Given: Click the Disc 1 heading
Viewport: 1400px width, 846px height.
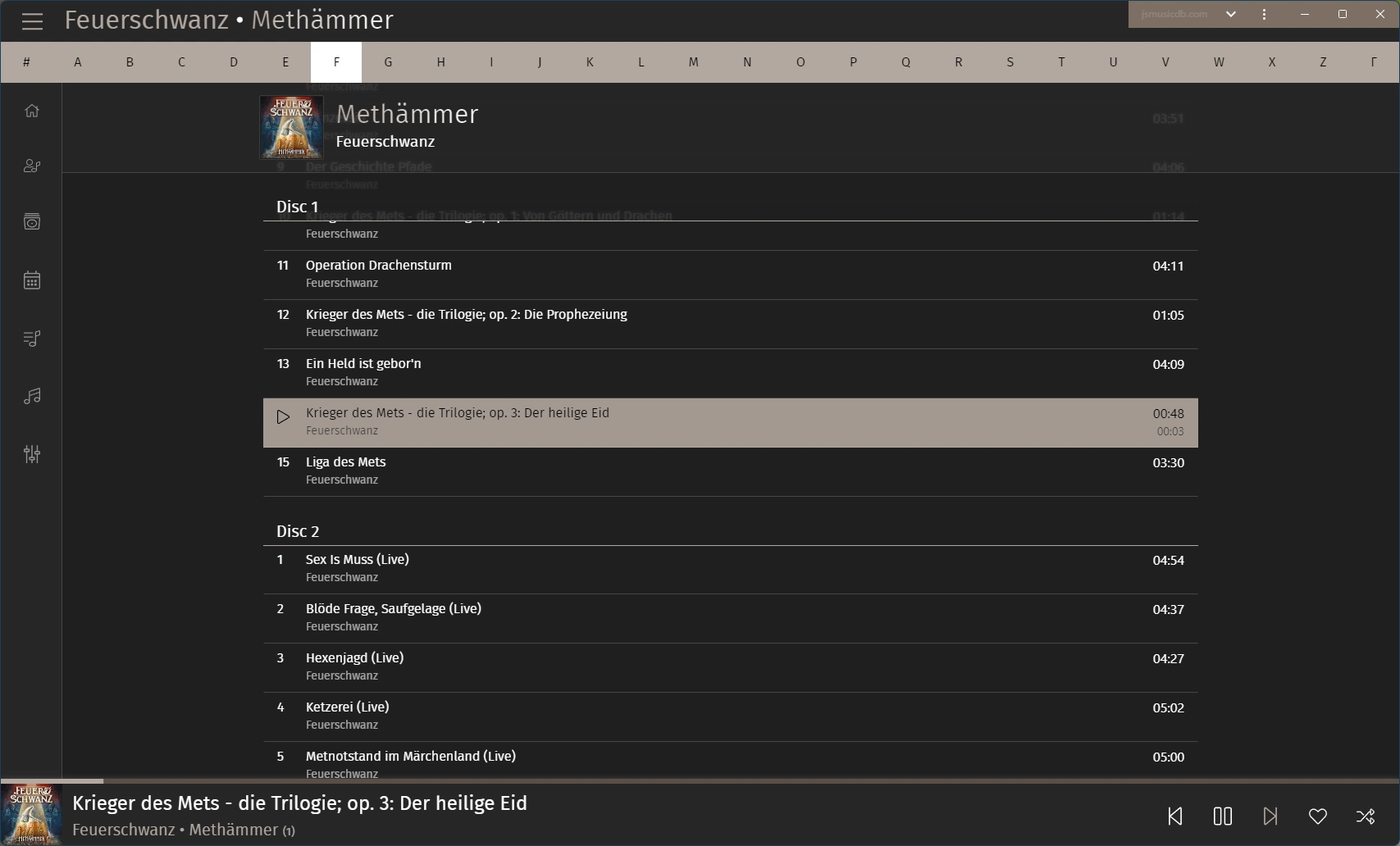Looking at the screenshot, I should [x=297, y=207].
